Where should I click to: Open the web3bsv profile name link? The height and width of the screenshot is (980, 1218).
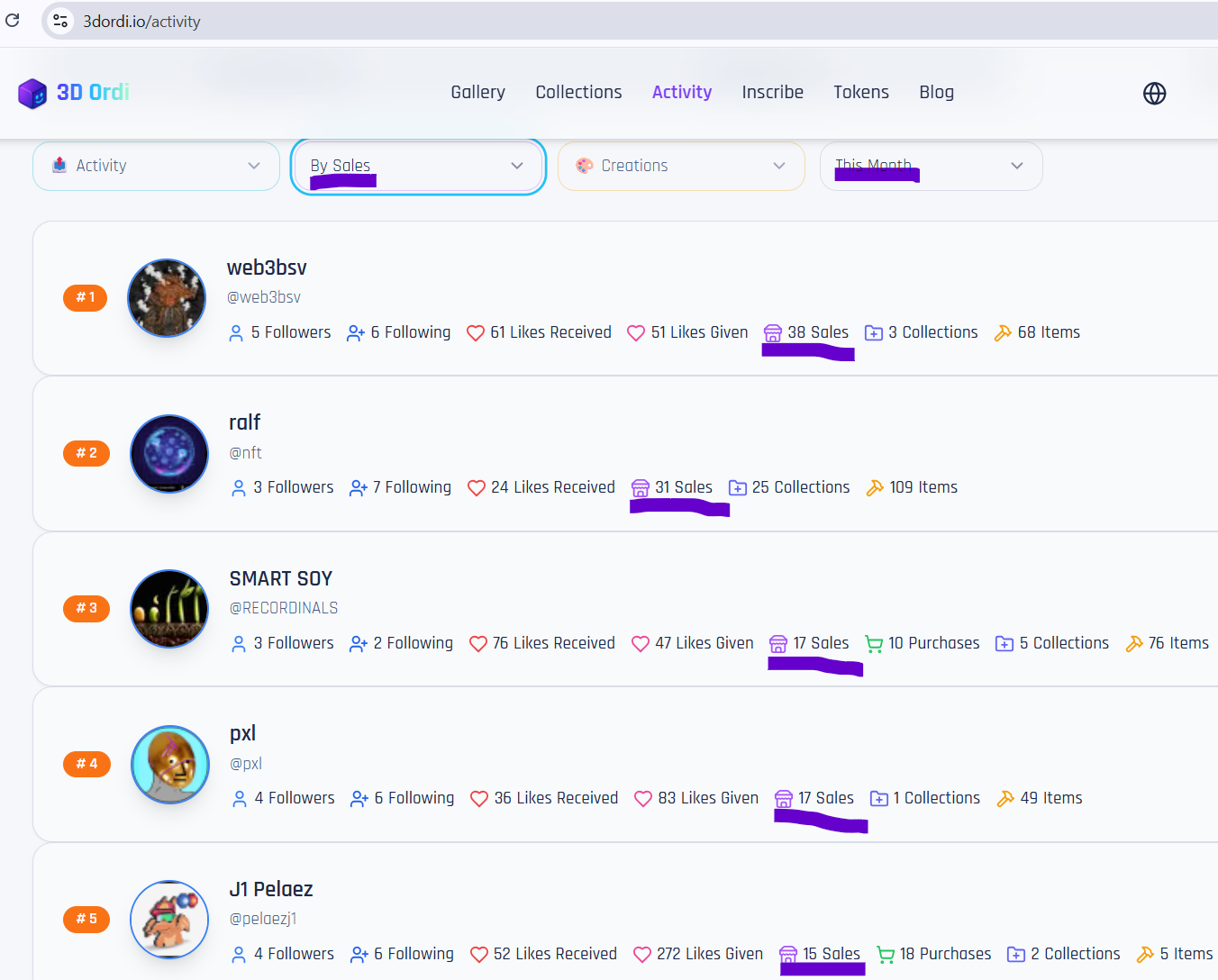pos(267,268)
